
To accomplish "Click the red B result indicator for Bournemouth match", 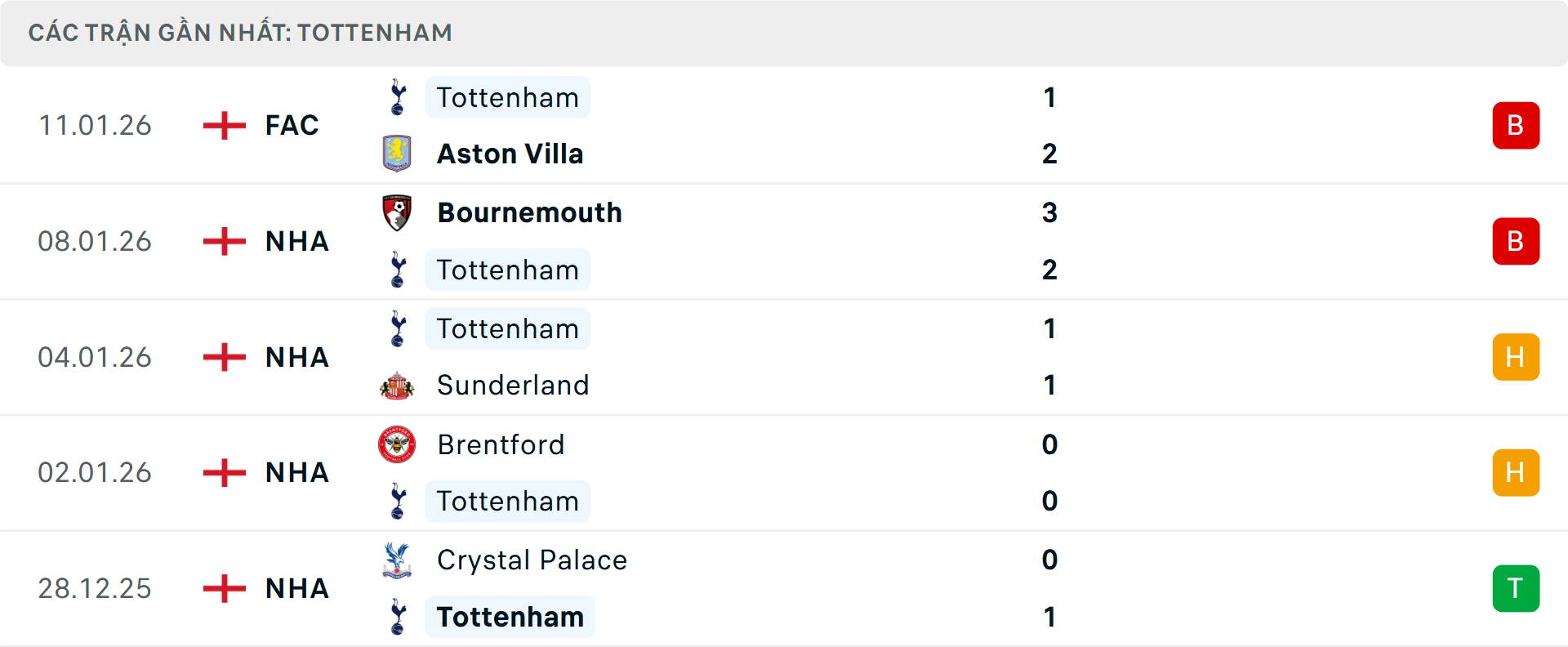I will (x=1516, y=241).
